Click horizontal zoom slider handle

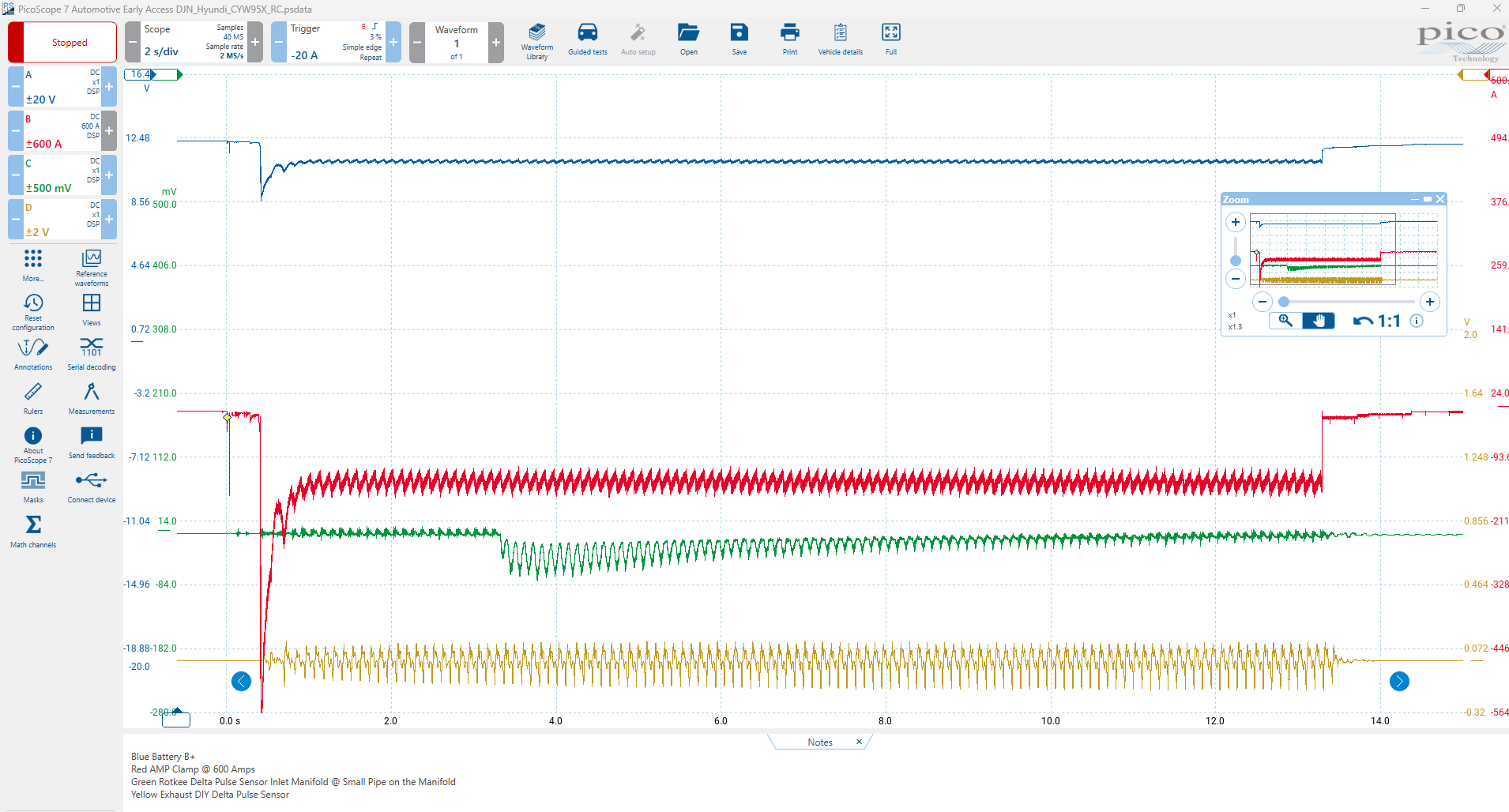coord(1284,302)
